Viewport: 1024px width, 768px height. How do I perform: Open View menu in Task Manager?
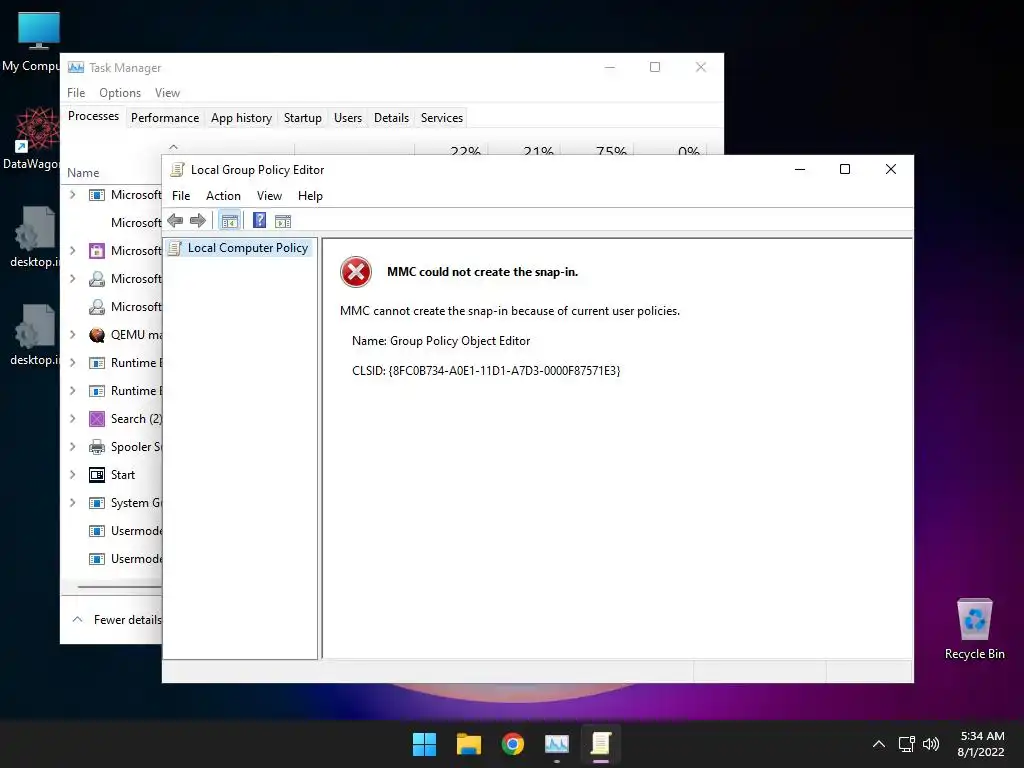167,93
